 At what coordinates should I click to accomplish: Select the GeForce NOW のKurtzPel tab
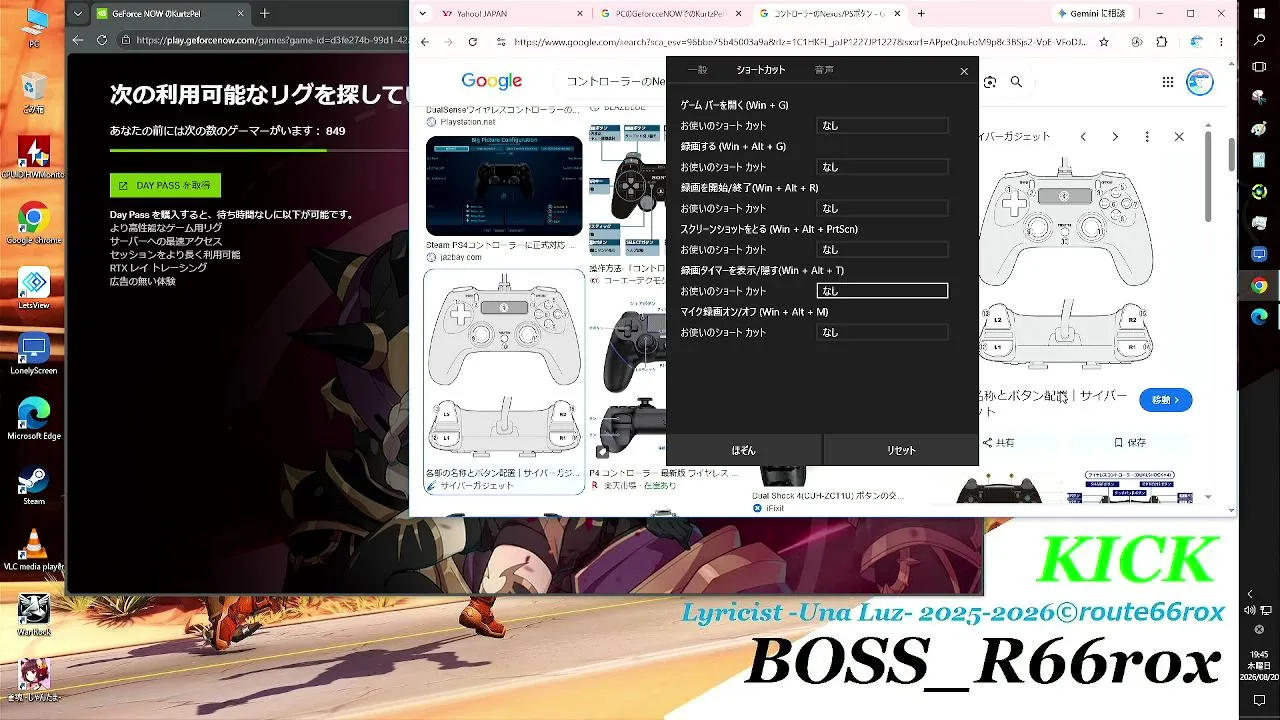[x=170, y=14]
